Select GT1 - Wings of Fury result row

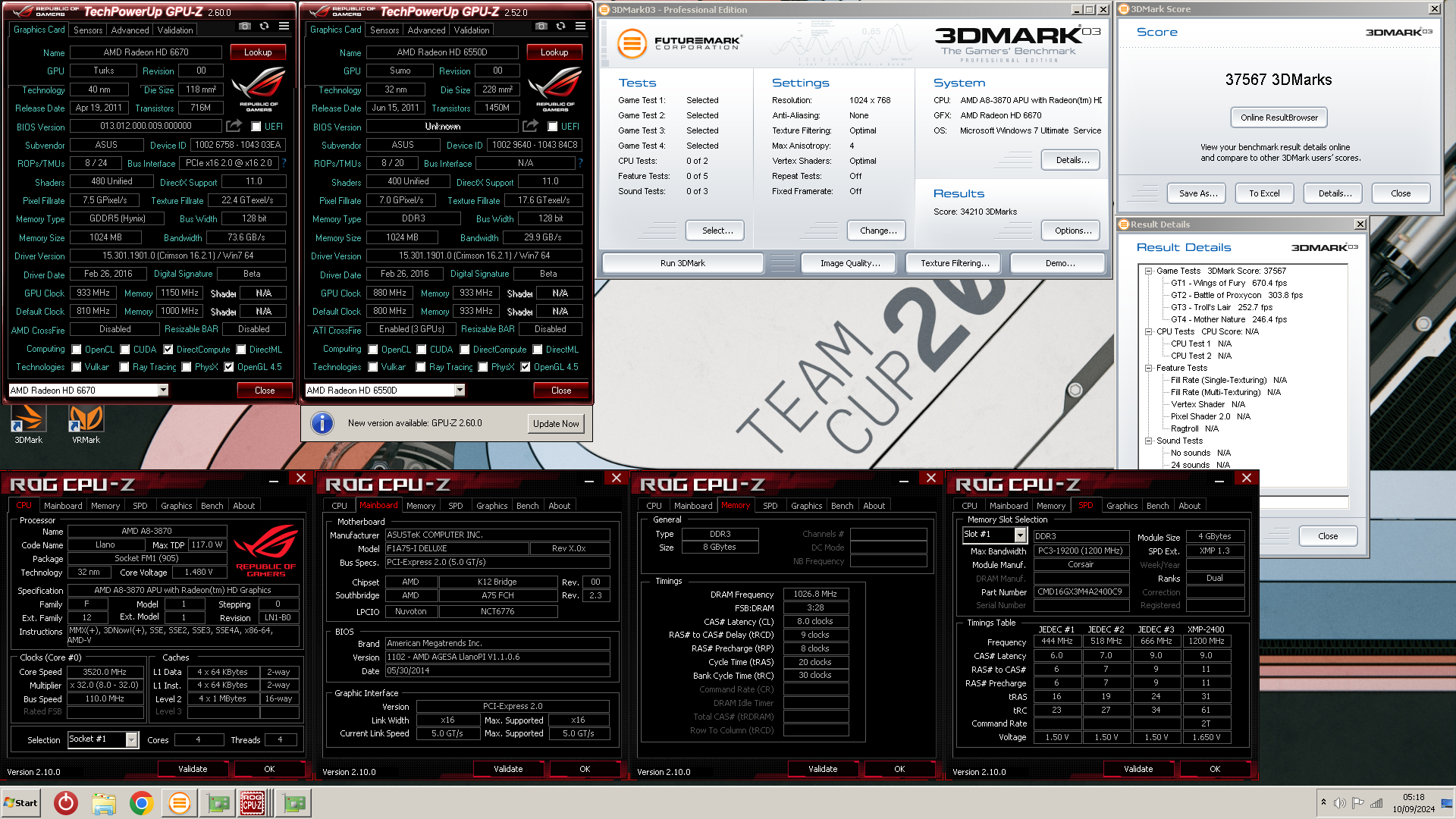pyautogui.click(x=1228, y=283)
